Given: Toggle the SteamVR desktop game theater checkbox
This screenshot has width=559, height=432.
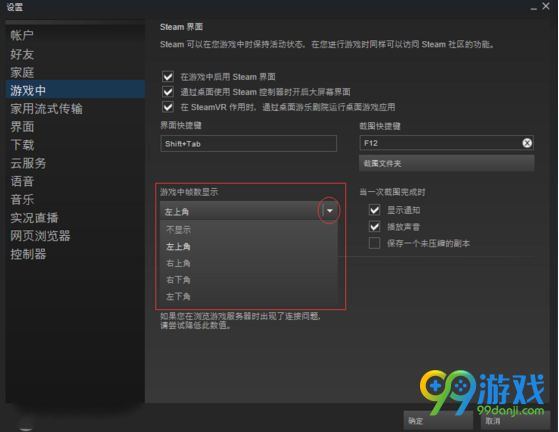Looking at the screenshot, I should coord(168,107).
